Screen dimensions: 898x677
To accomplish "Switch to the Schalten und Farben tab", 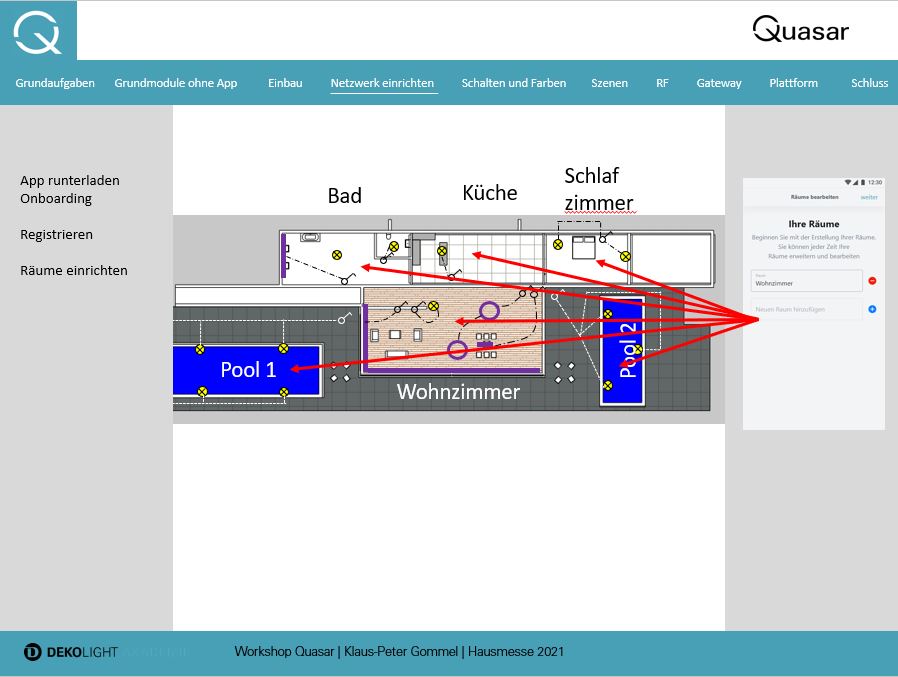I will pyautogui.click(x=514, y=83).
